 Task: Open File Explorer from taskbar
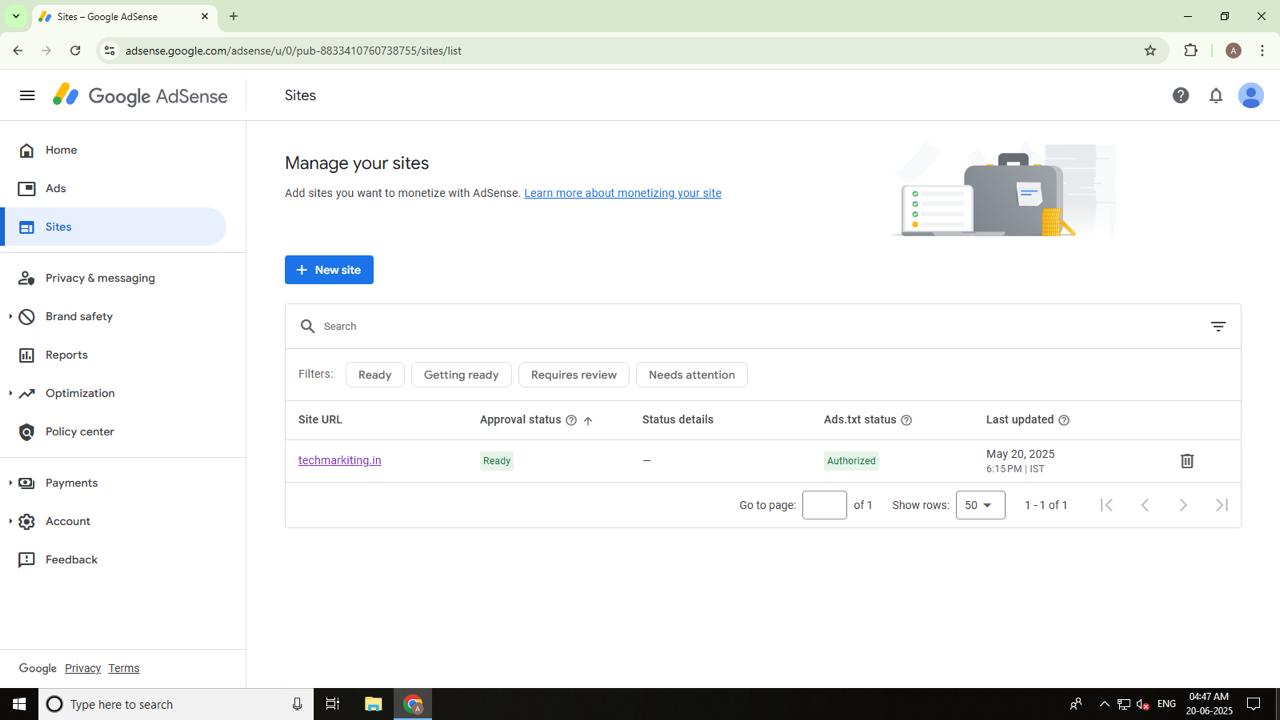(x=373, y=704)
